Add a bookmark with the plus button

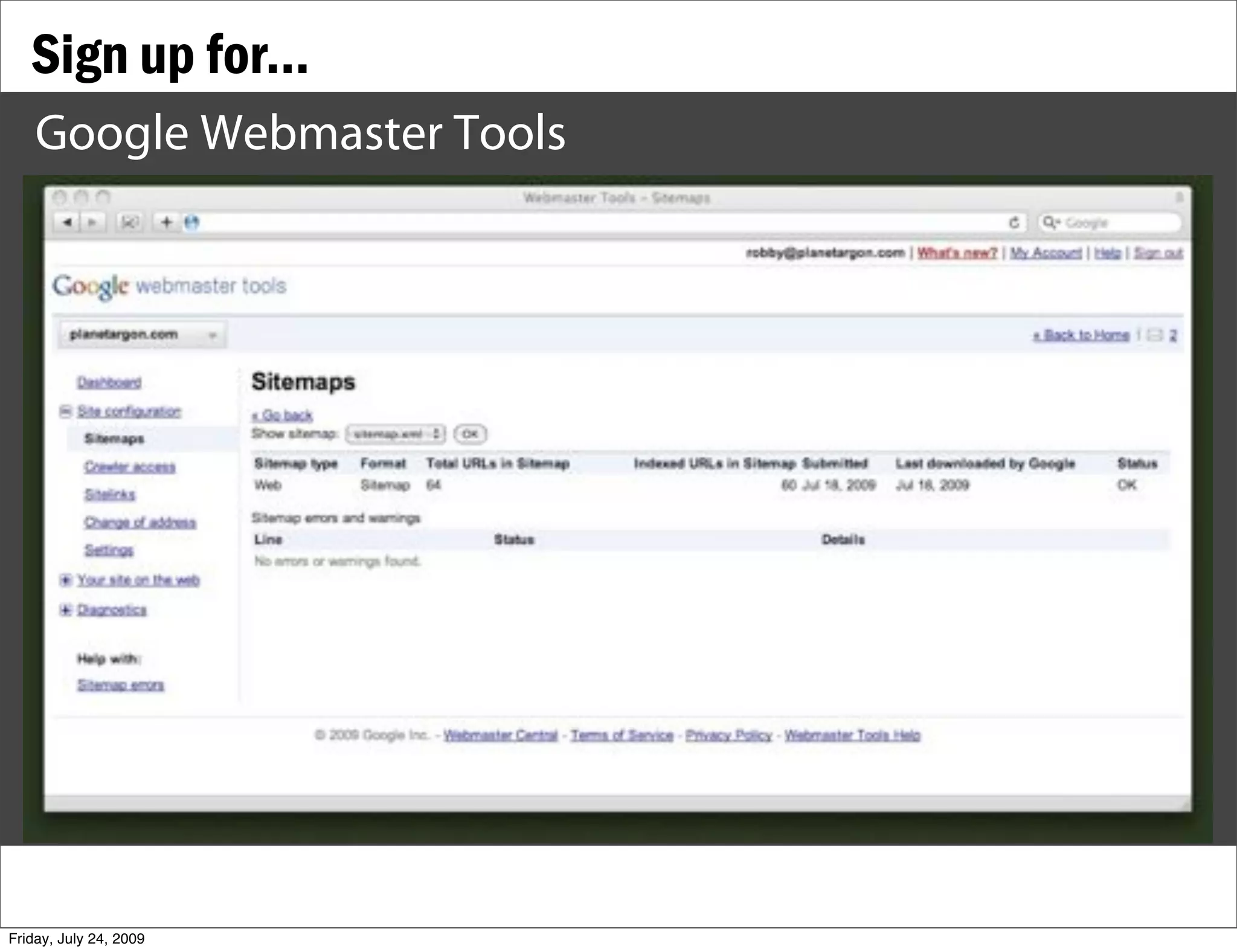167,222
